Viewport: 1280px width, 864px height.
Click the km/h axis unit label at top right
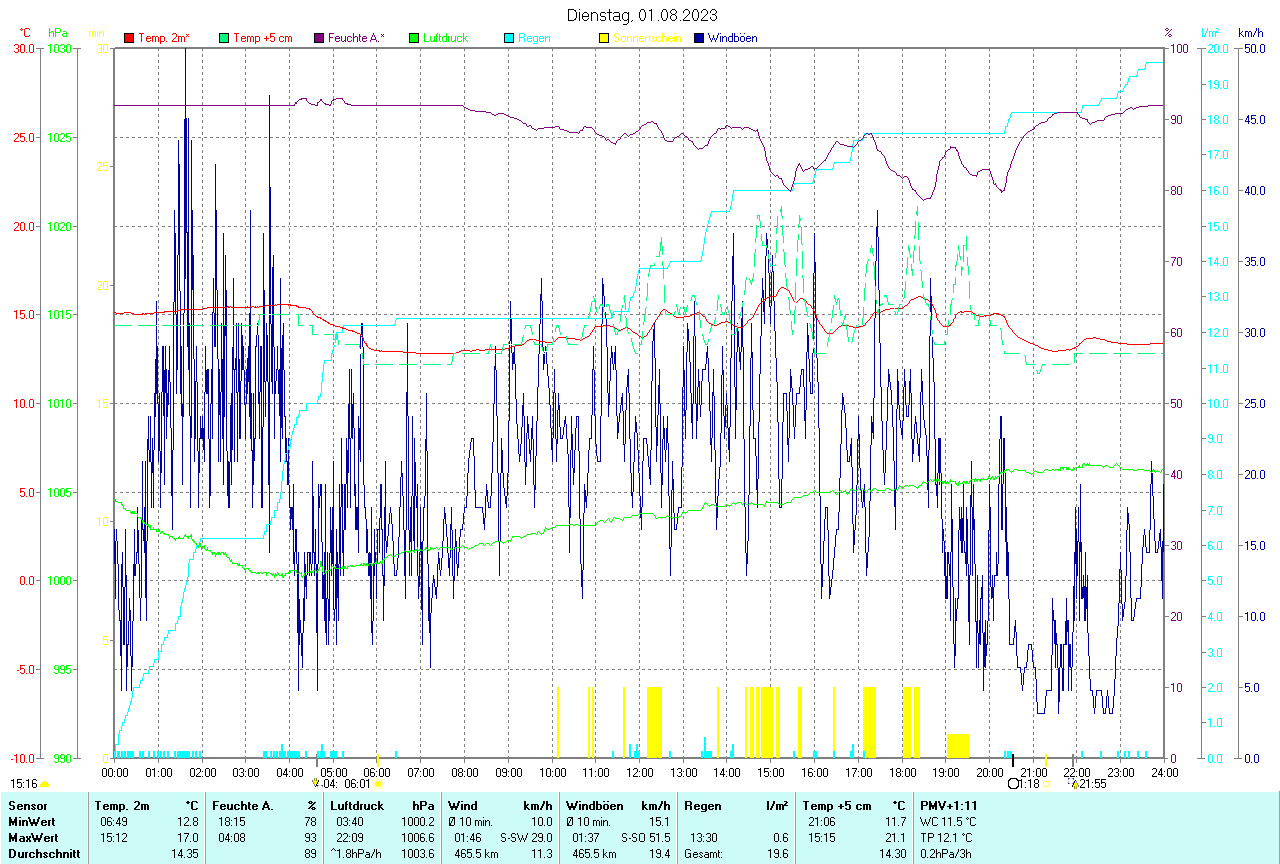tap(1250, 33)
